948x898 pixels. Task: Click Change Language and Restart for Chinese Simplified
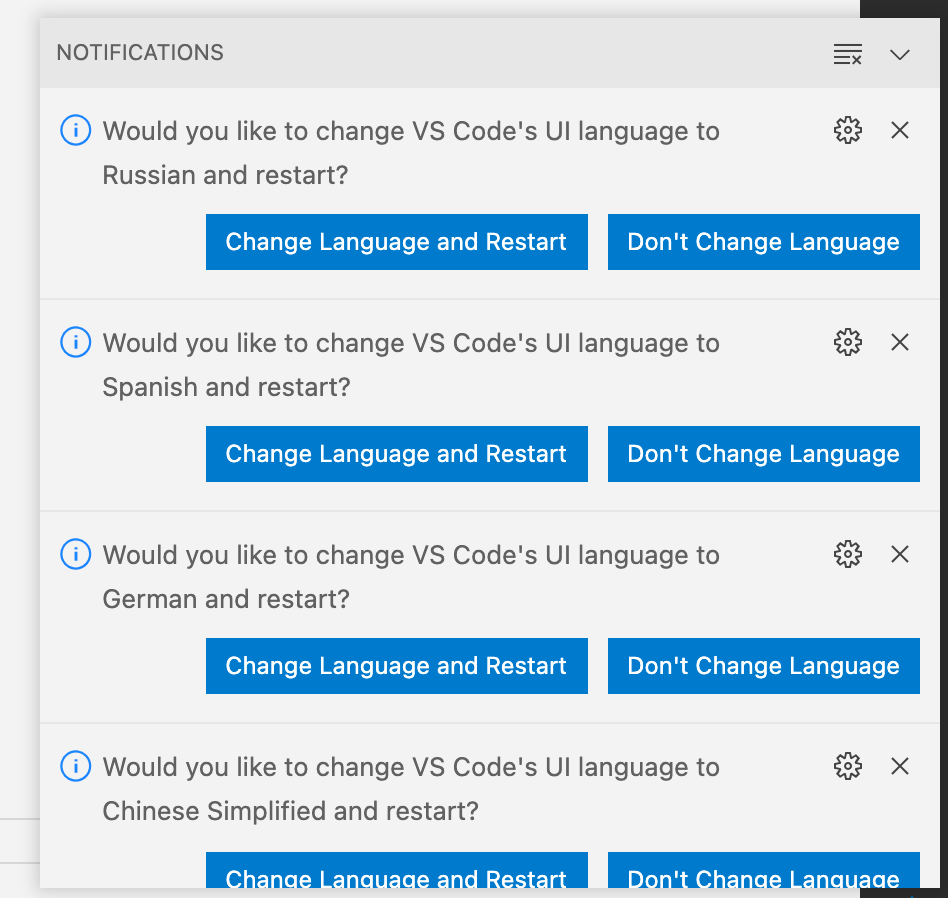[397, 870]
